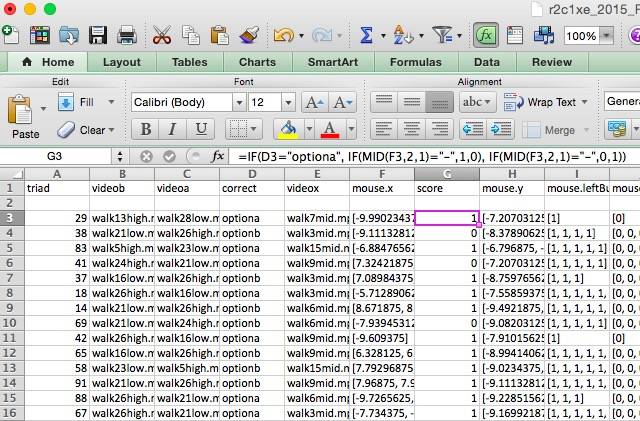Align text right

tap(439, 130)
